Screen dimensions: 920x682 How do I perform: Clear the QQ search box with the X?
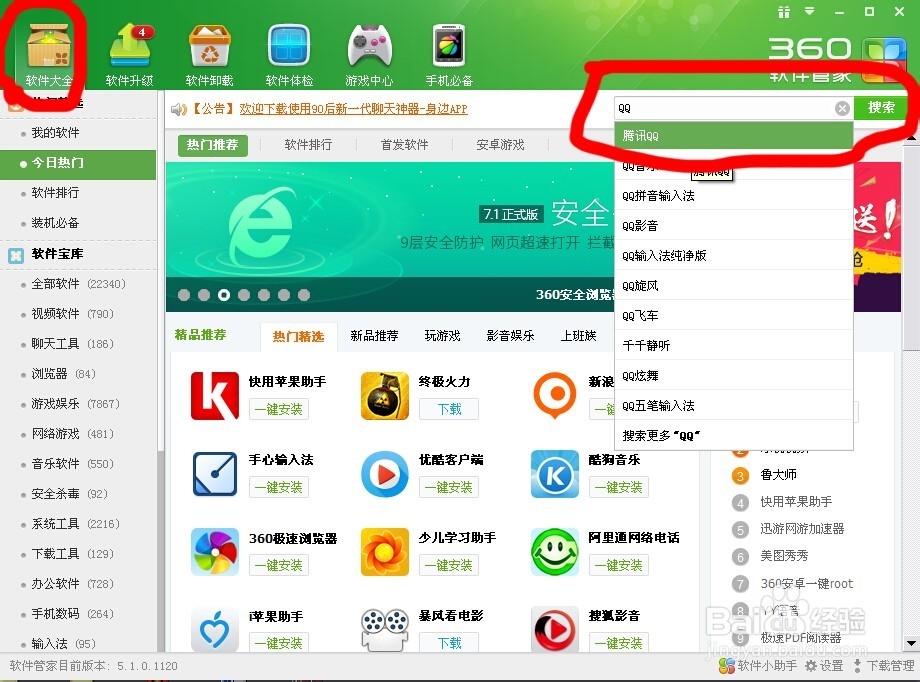click(x=843, y=107)
